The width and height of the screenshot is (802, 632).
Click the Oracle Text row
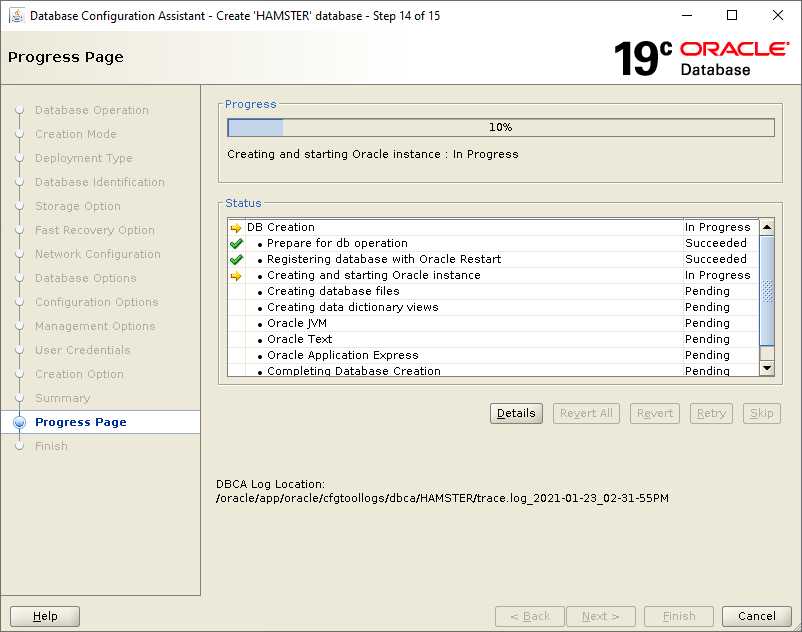493,339
